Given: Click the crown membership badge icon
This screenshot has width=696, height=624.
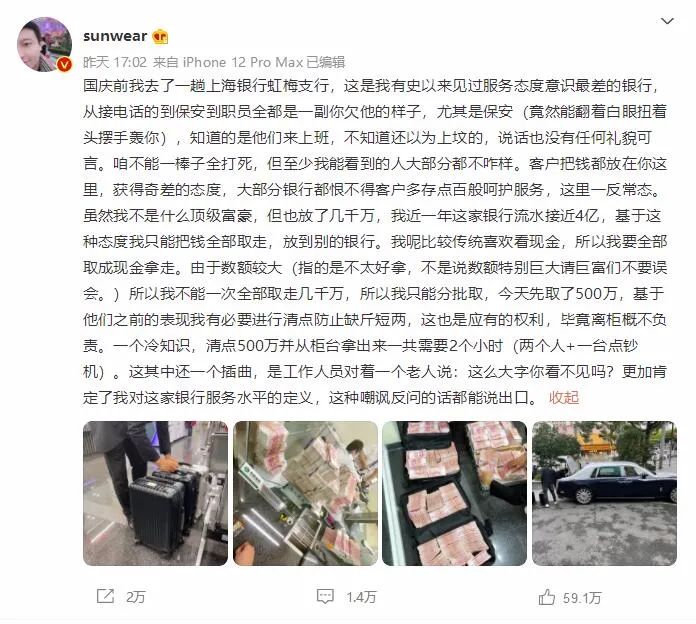Looking at the screenshot, I should point(160,36).
